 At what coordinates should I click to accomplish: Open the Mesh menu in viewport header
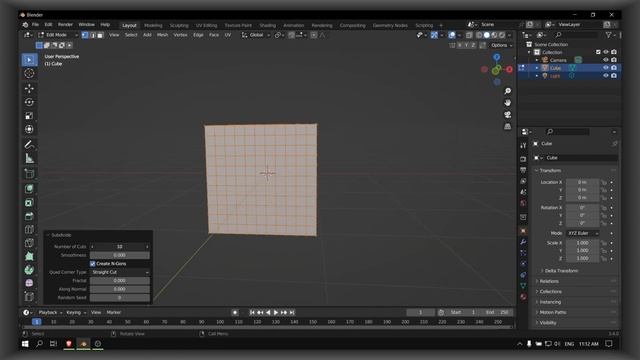(x=162, y=35)
